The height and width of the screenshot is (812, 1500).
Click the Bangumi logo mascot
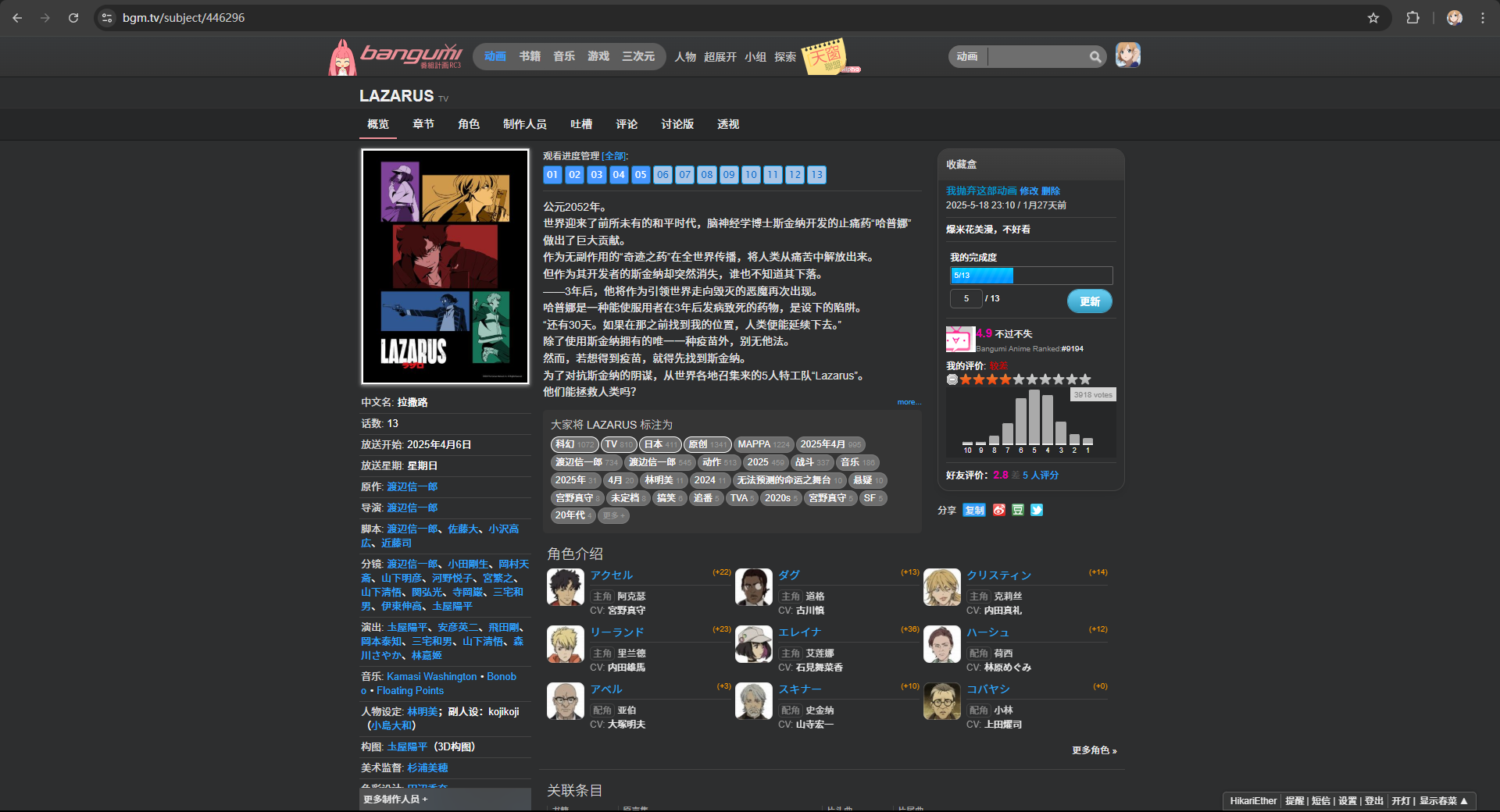click(x=341, y=57)
